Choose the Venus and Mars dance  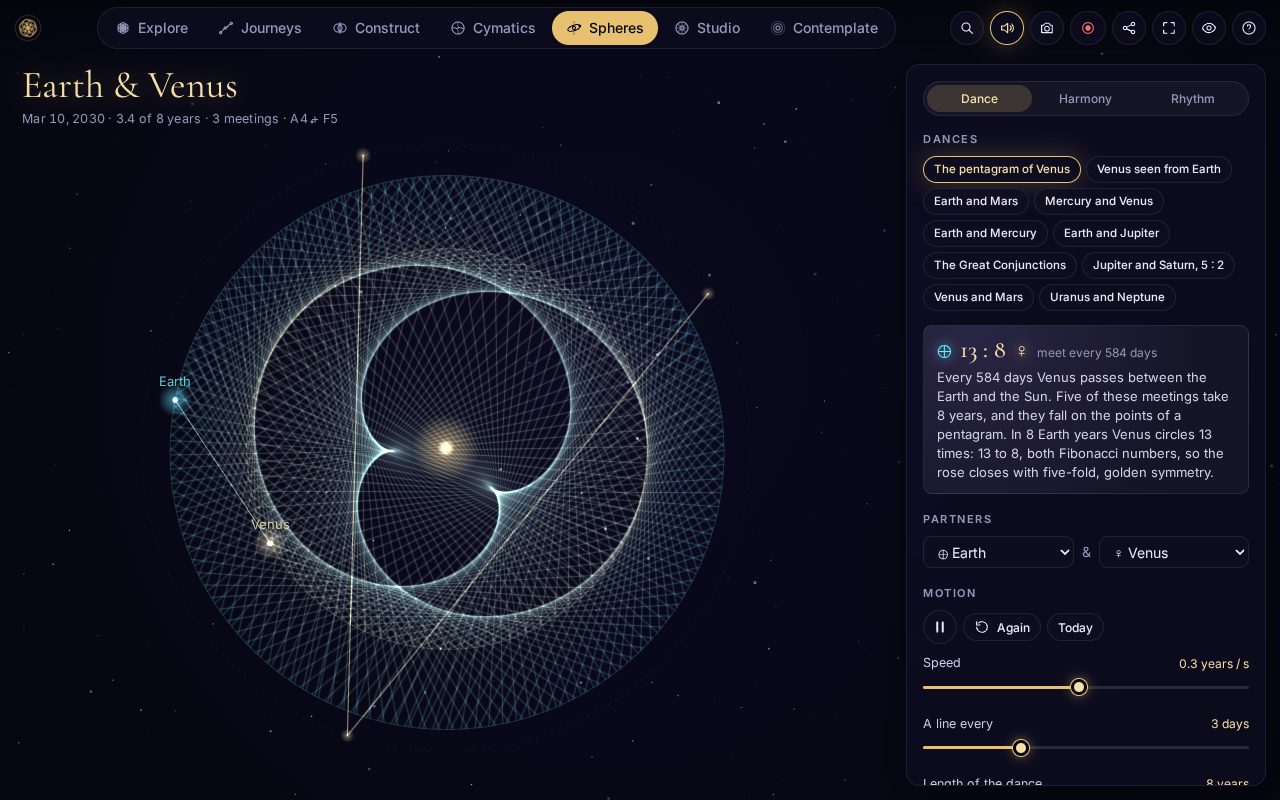click(978, 297)
